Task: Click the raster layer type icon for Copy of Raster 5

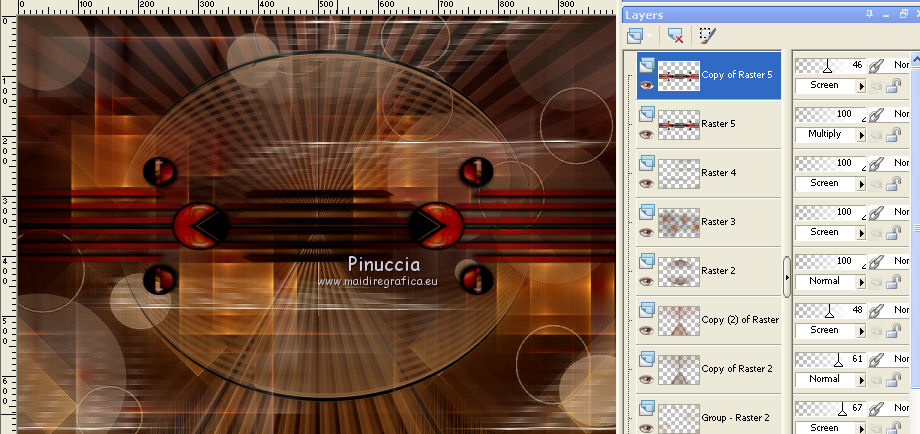Action: 647,65
